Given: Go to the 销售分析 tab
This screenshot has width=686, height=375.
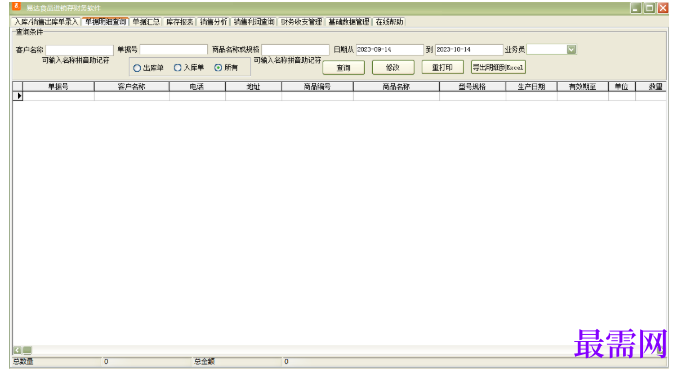Looking at the screenshot, I should pos(213,21).
